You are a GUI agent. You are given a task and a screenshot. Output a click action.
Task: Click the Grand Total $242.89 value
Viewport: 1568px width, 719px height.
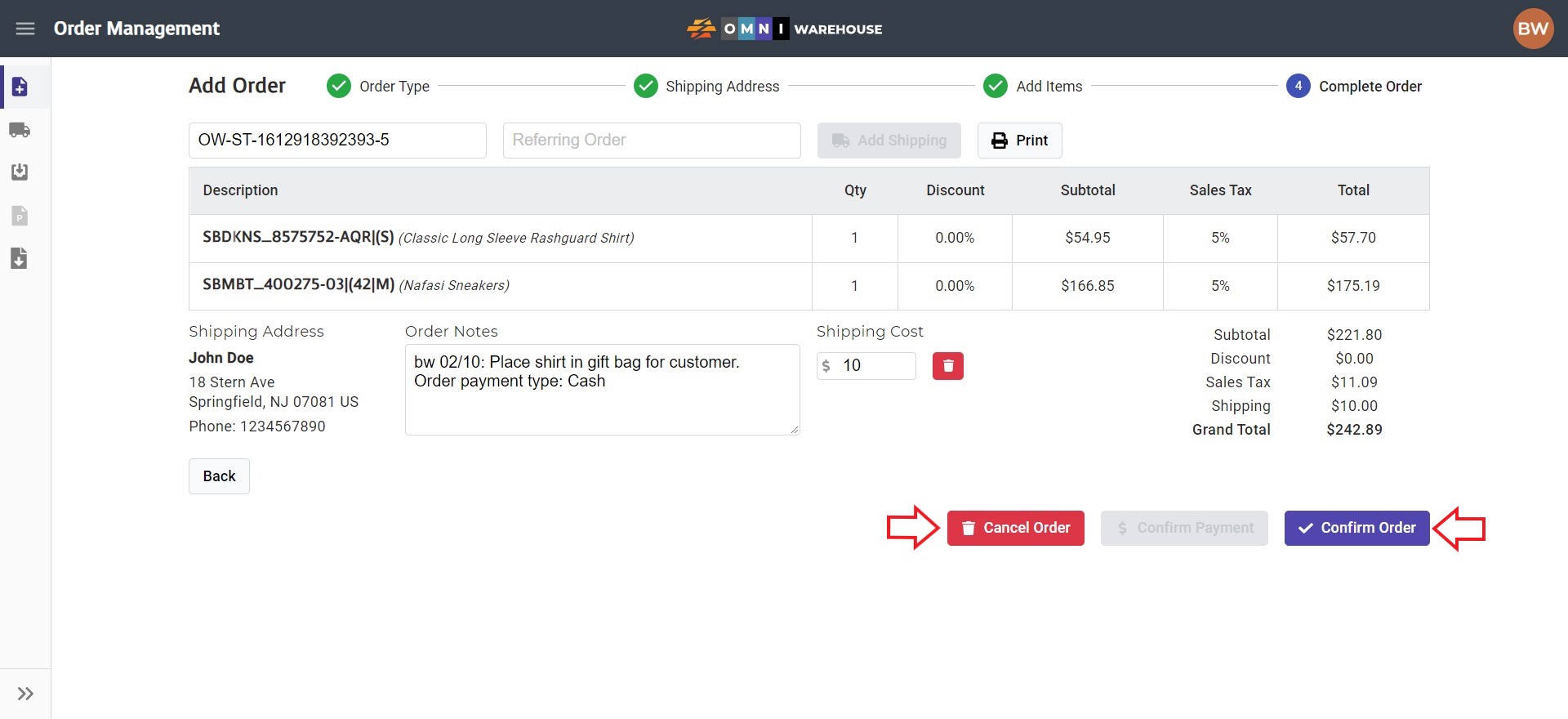[x=1354, y=430]
